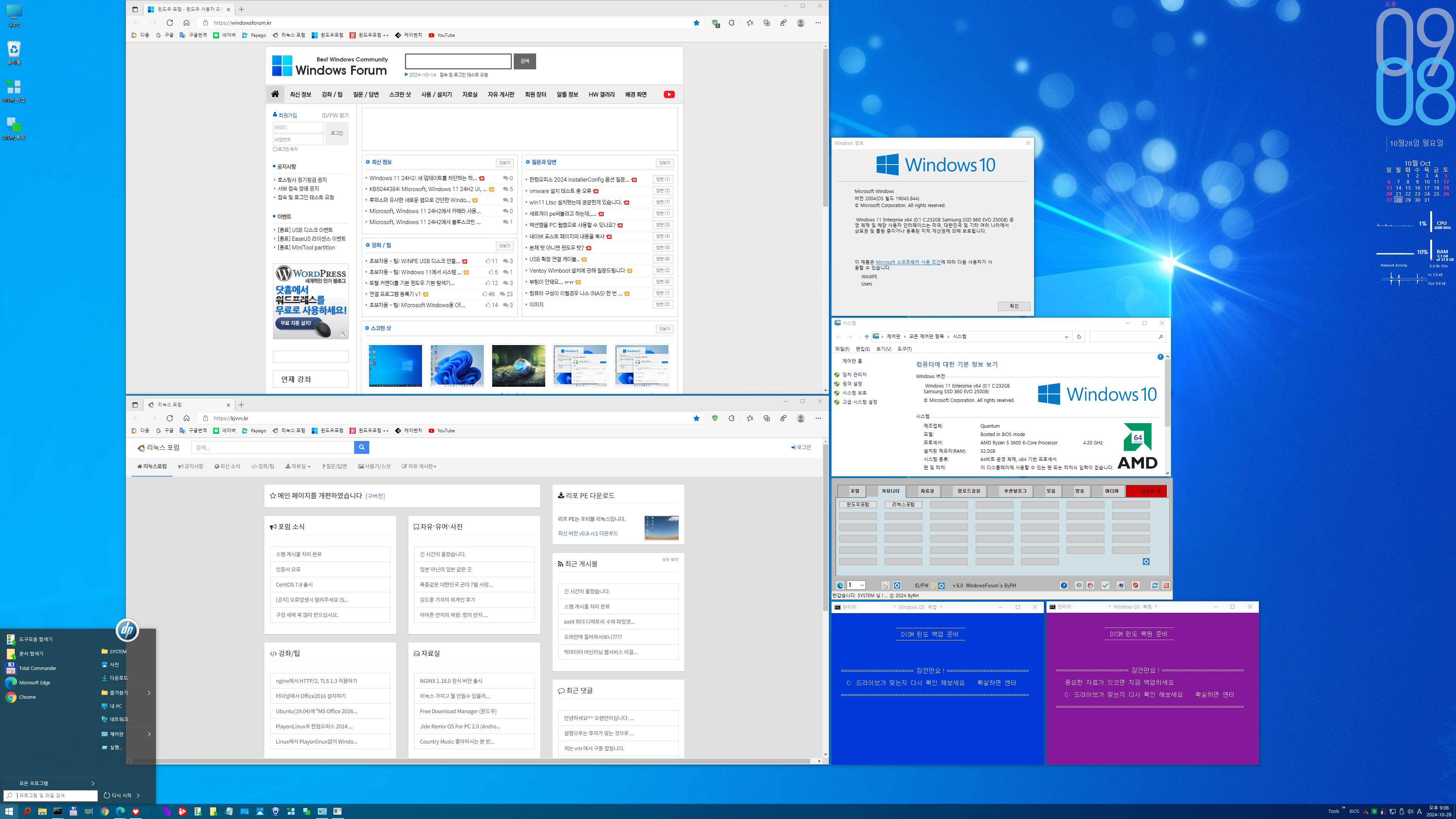Click 검색 button on Windows Forum
Screen dimensions: 1456x819
525,61
